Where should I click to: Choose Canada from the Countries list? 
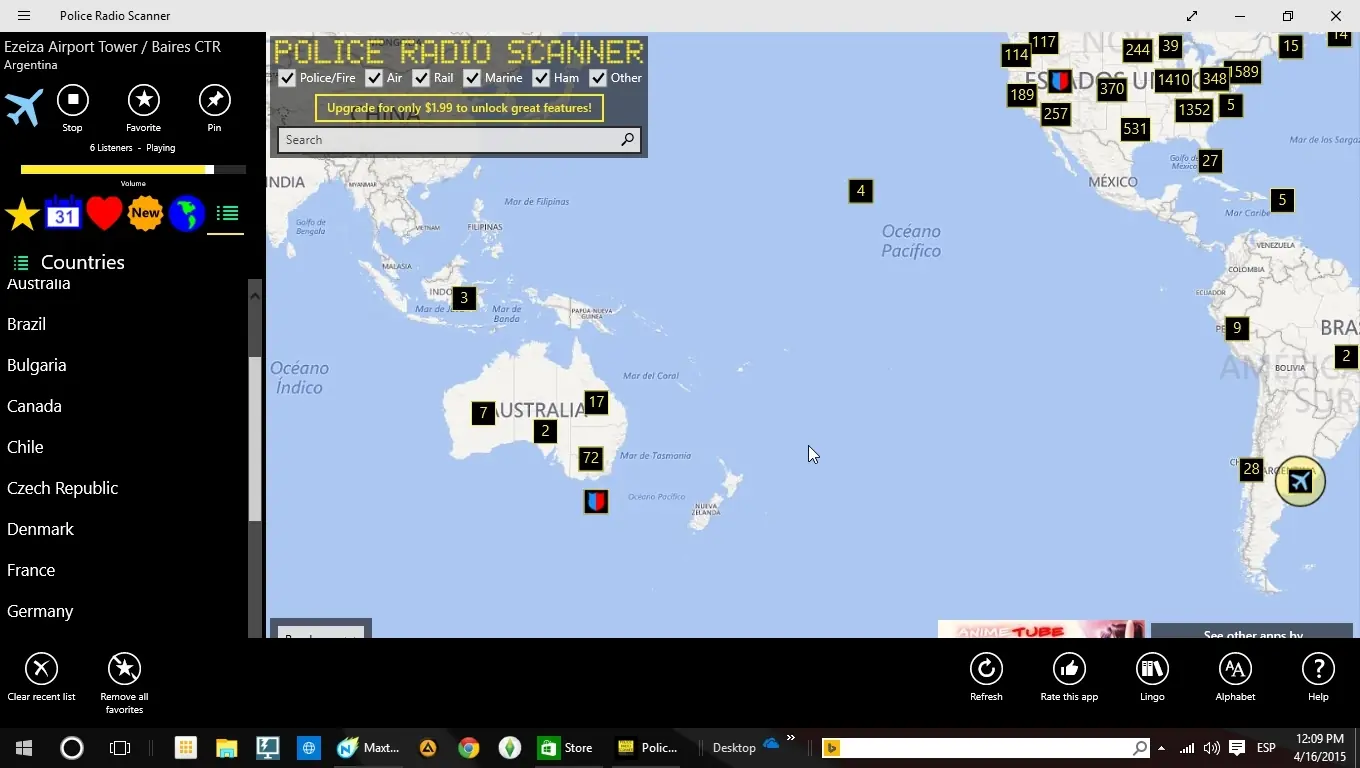point(124,406)
